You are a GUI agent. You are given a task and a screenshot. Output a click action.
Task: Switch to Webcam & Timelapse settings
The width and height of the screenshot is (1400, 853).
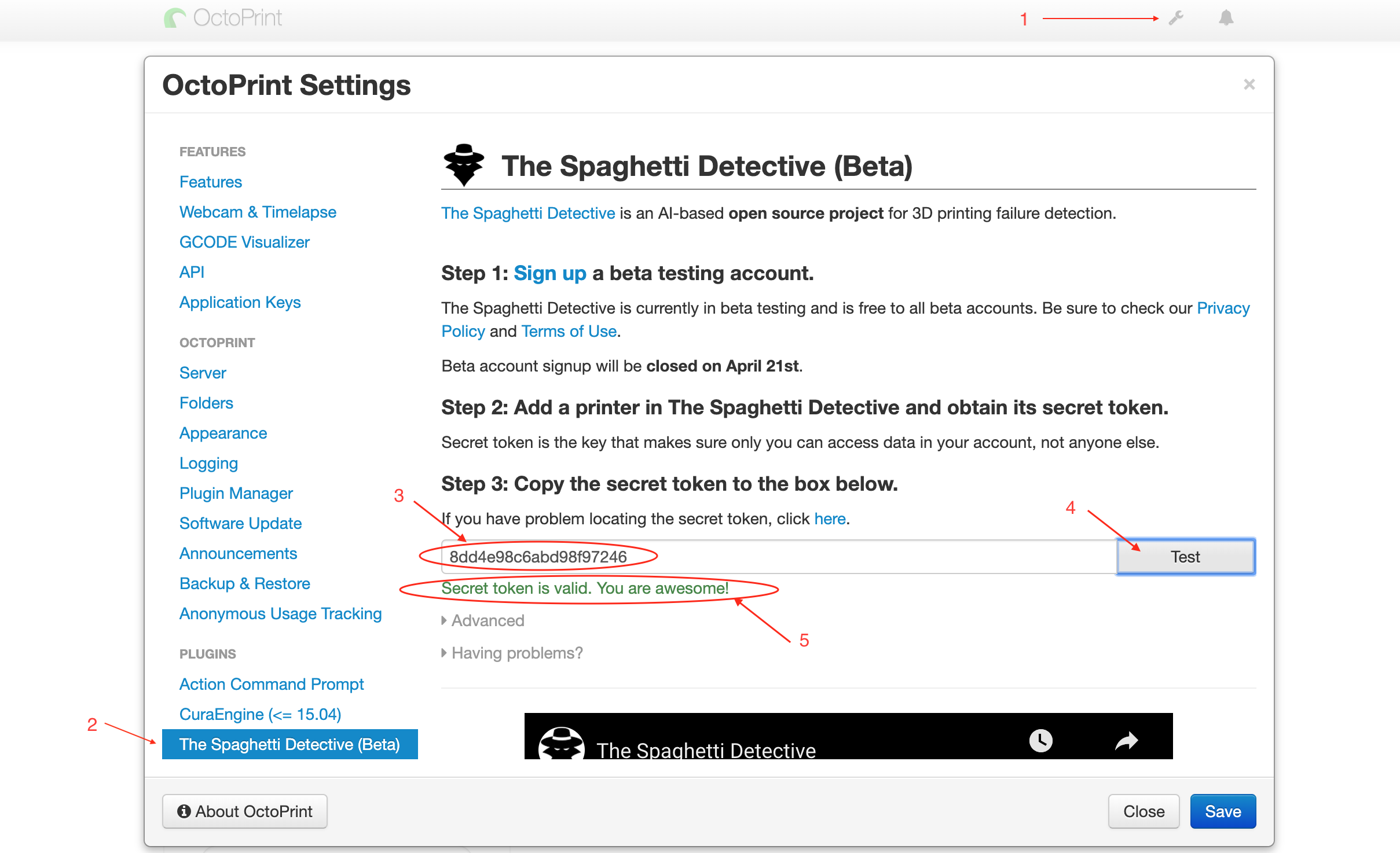(x=258, y=212)
